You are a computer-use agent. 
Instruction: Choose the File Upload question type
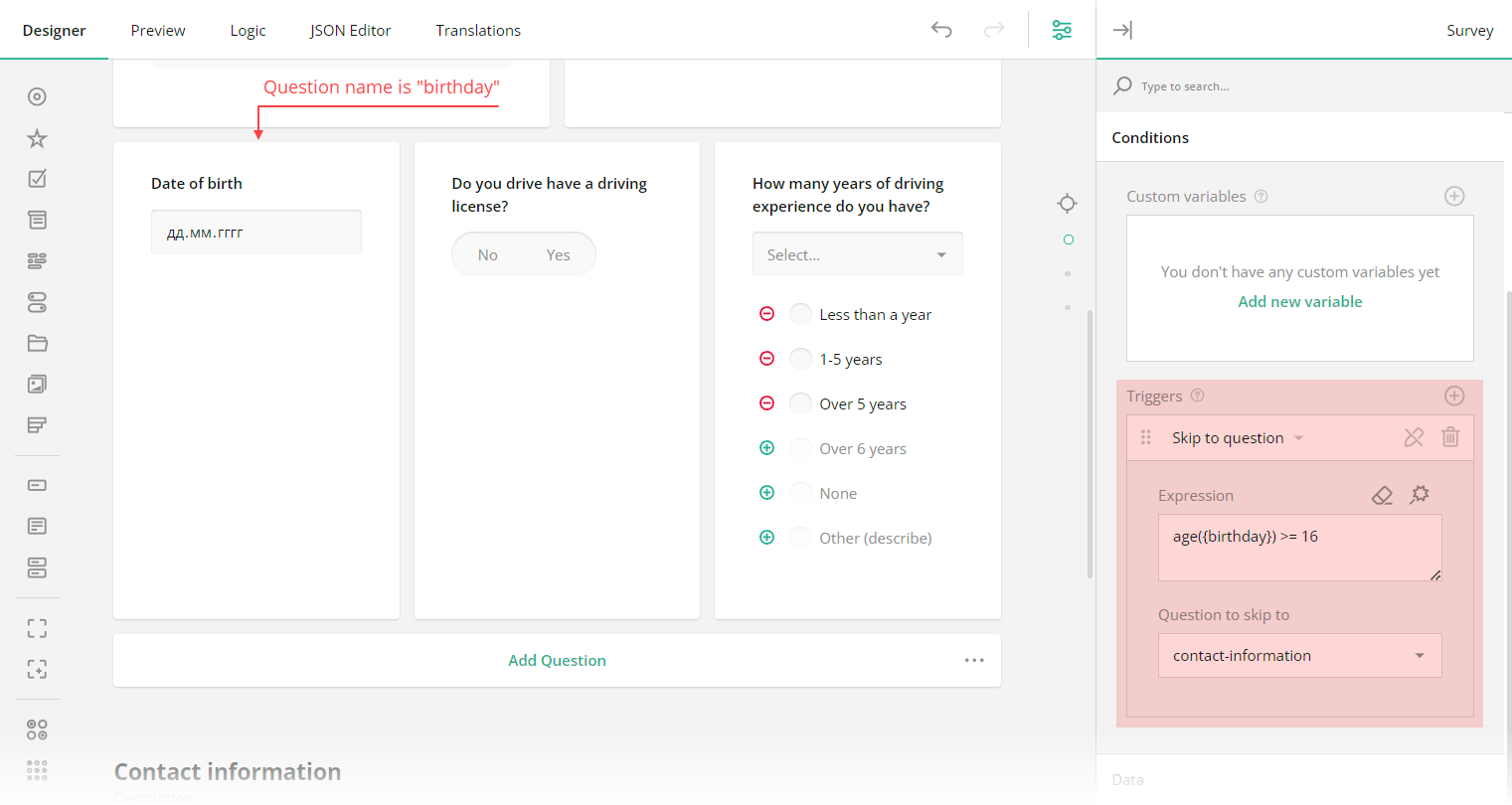pos(37,343)
